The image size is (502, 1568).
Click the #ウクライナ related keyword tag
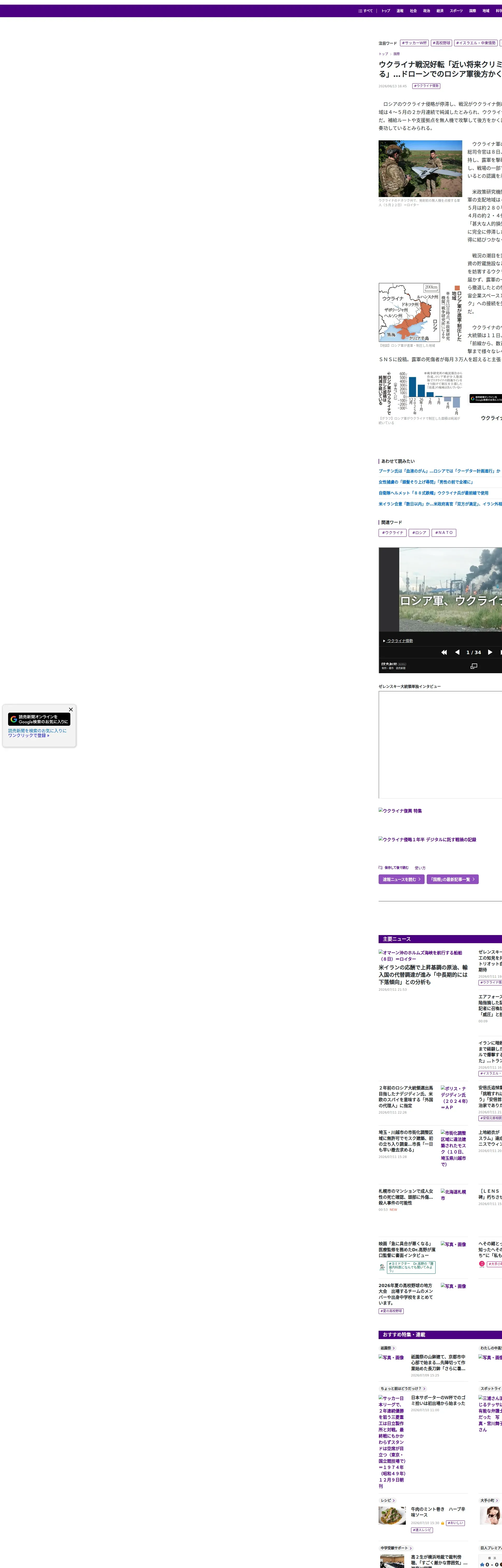(x=392, y=533)
